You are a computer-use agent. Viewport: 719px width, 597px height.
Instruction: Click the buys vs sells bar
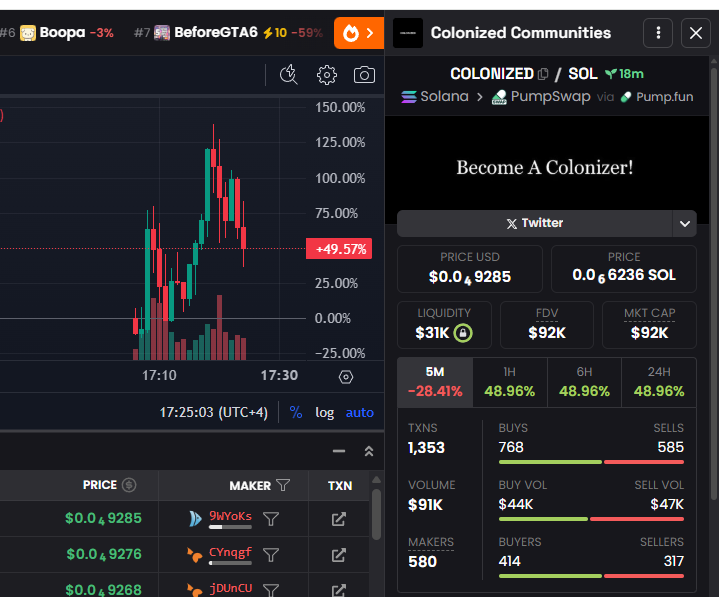(x=591, y=462)
